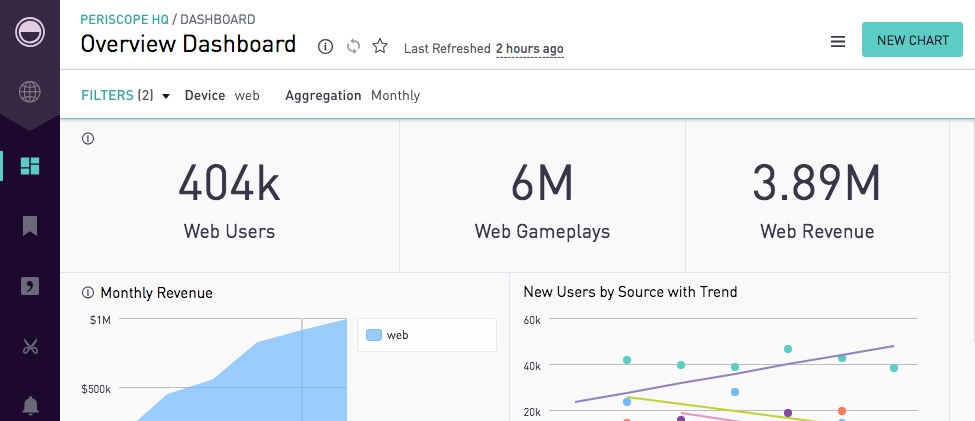Change Device filter value web
Screen dimensions: 975x421
coord(247,96)
